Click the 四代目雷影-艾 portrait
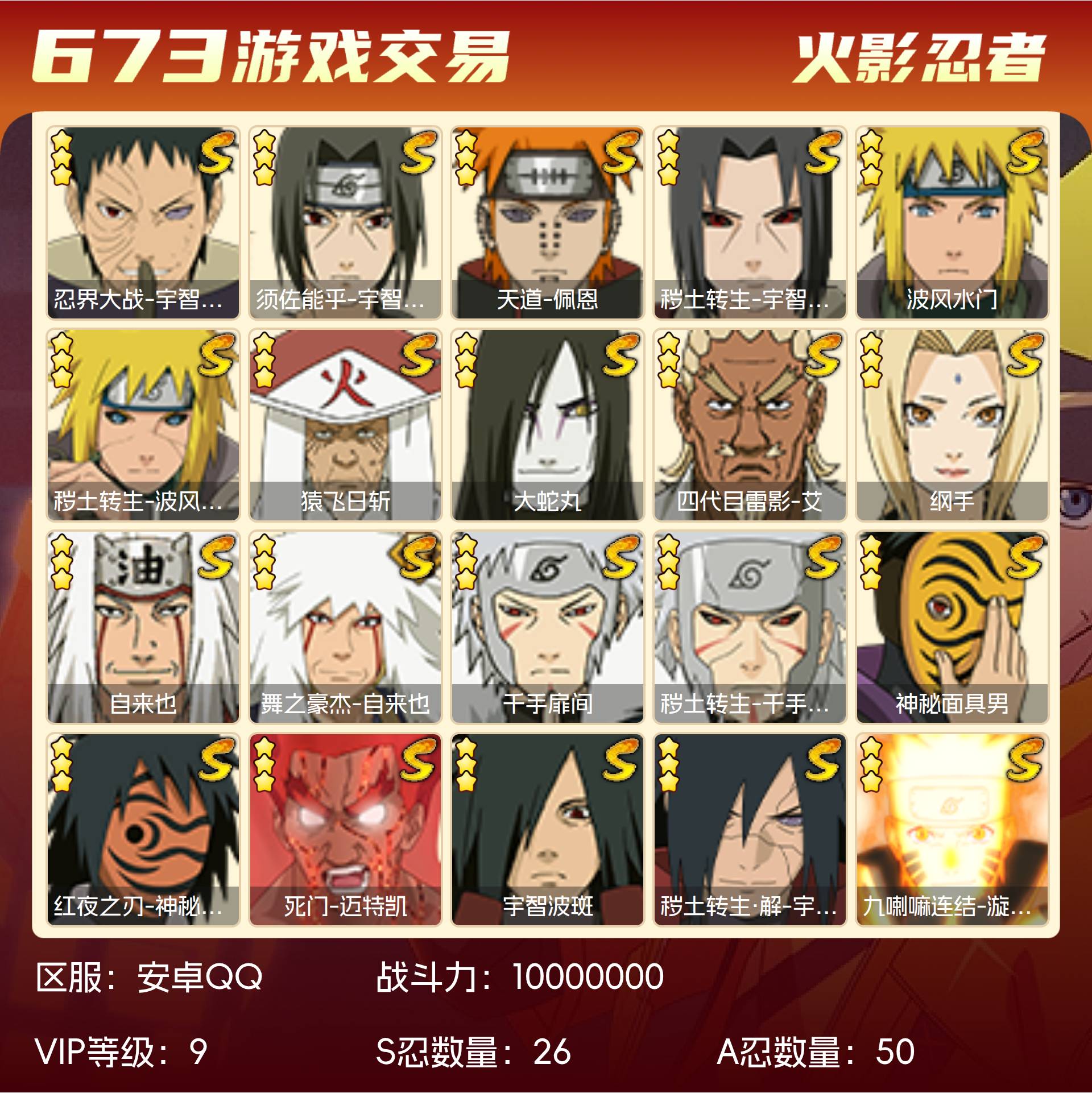 click(x=750, y=425)
